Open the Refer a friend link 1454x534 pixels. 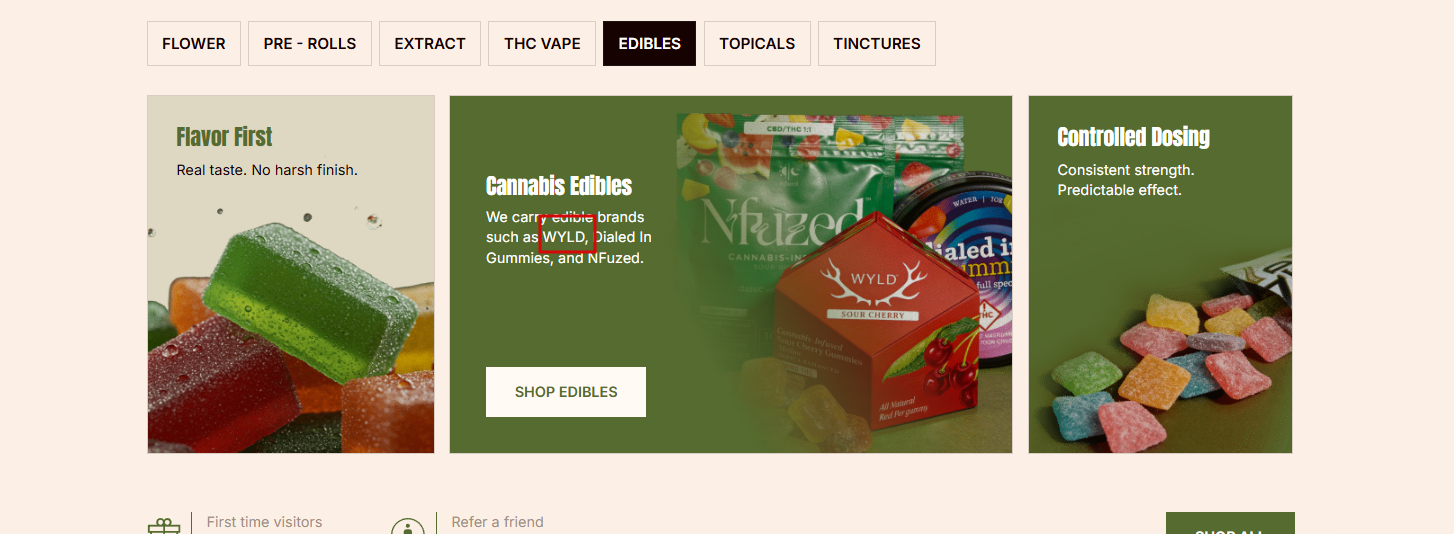coord(497,522)
